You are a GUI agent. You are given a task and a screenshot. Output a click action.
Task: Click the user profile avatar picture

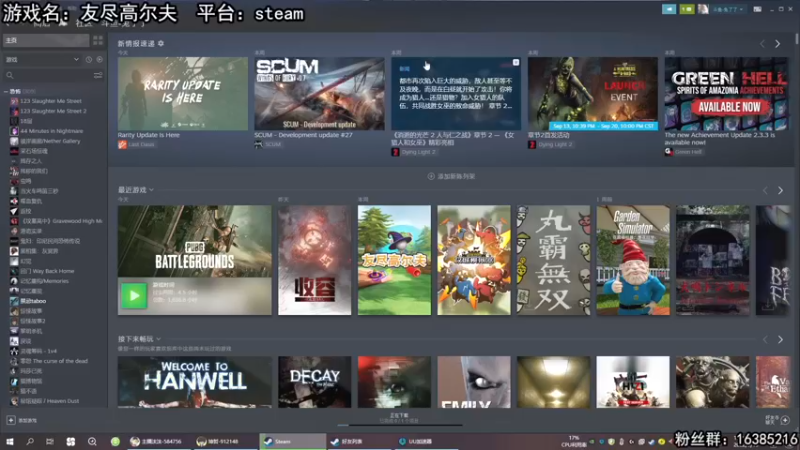point(703,9)
